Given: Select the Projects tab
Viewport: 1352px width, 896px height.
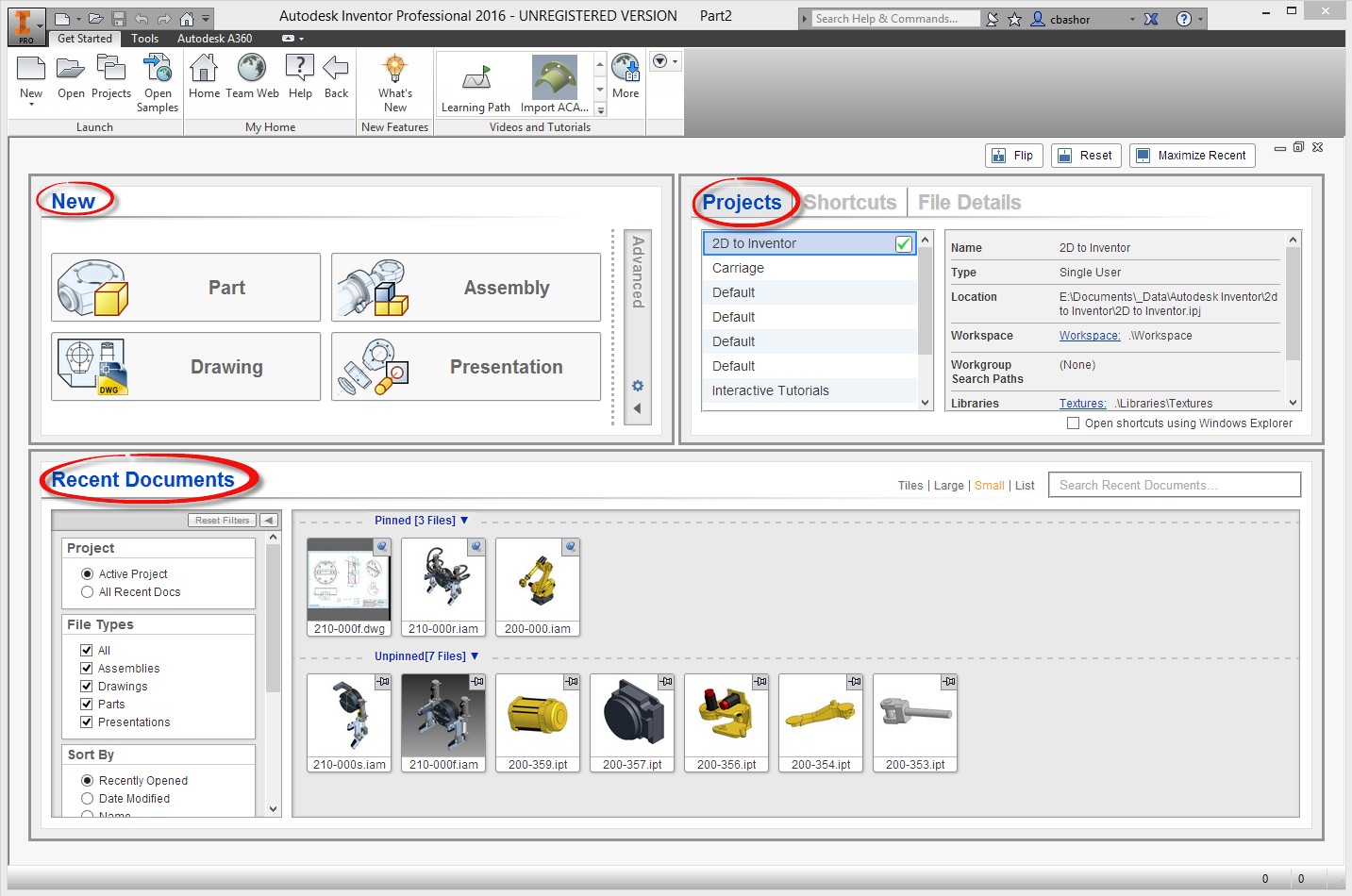Looking at the screenshot, I should [x=743, y=203].
